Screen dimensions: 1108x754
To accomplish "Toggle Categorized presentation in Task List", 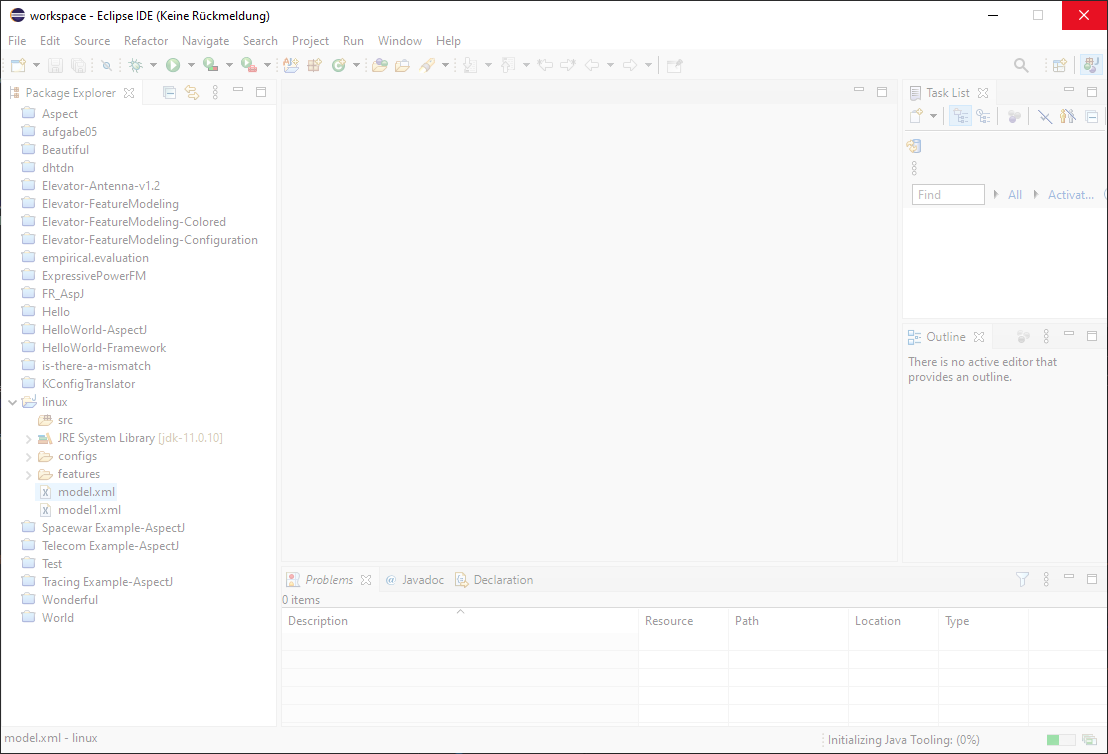I will pyautogui.click(x=960, y=115).
